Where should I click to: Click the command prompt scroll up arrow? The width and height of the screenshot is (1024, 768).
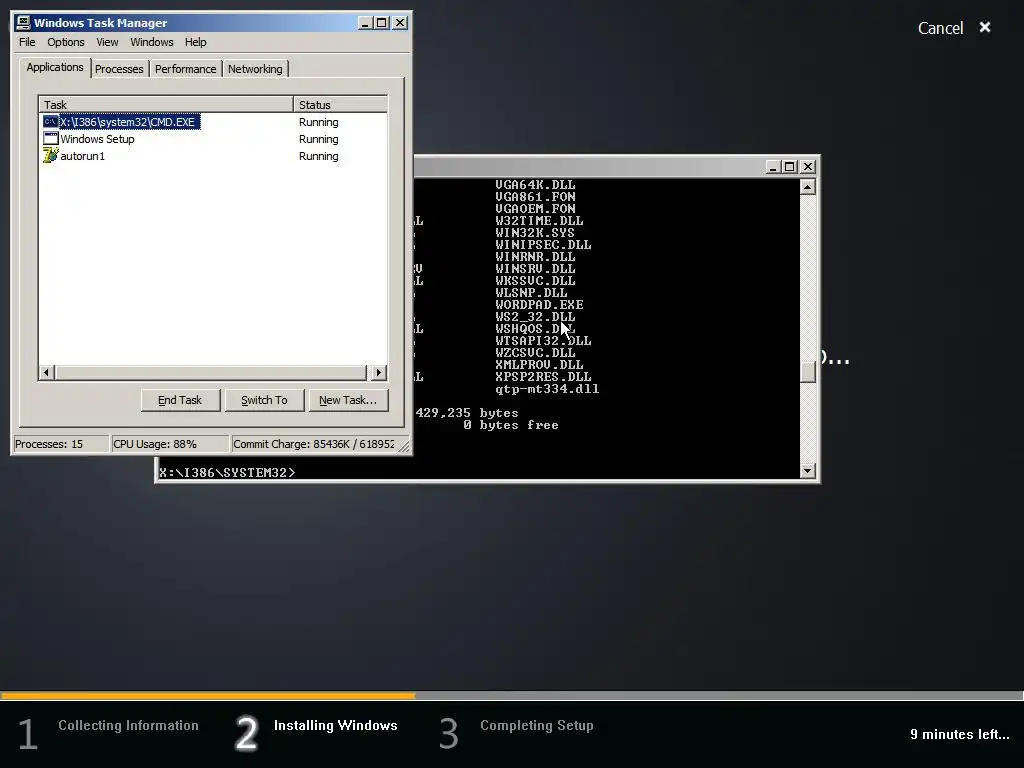click(808, 187)
